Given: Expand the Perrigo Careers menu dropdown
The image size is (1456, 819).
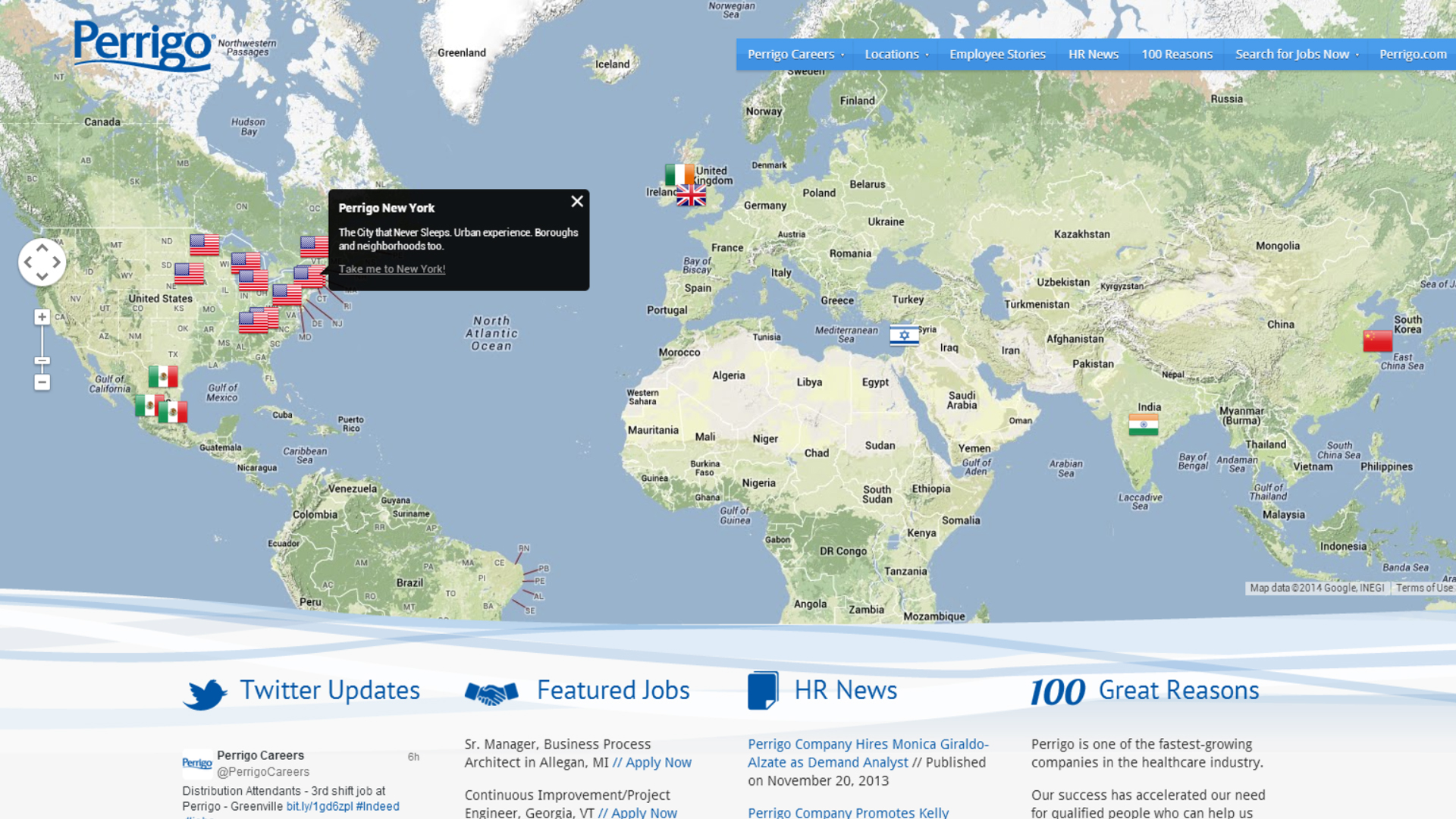Looking at the screenshot, I should pyautogui.click(x=795, y=55).
